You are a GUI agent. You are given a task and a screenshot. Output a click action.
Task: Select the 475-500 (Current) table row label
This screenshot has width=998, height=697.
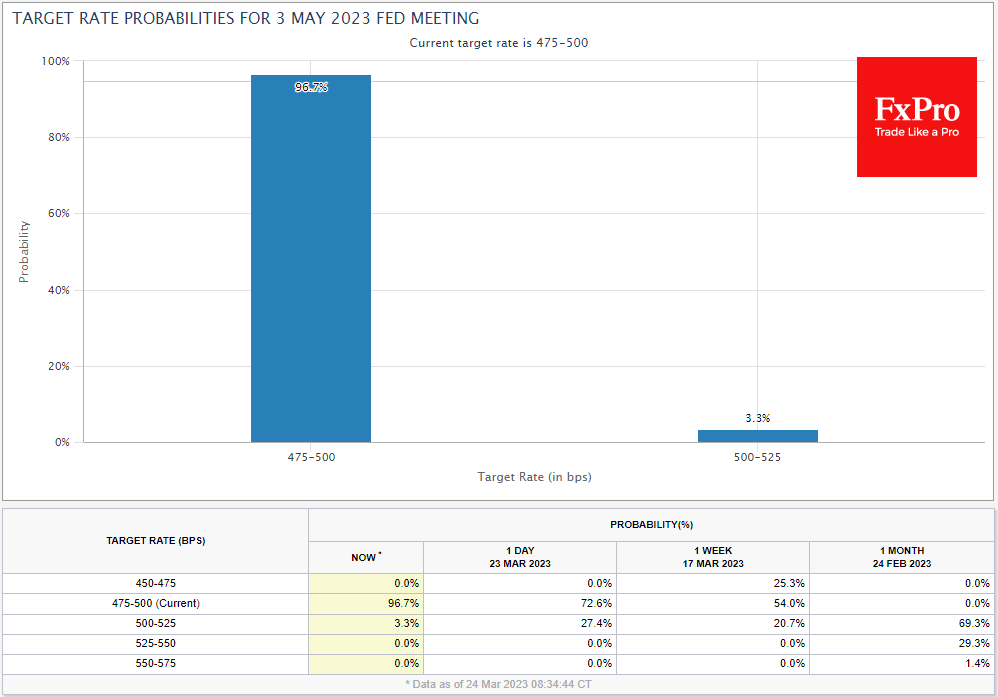pyautogui.click(x=155, y=603)
